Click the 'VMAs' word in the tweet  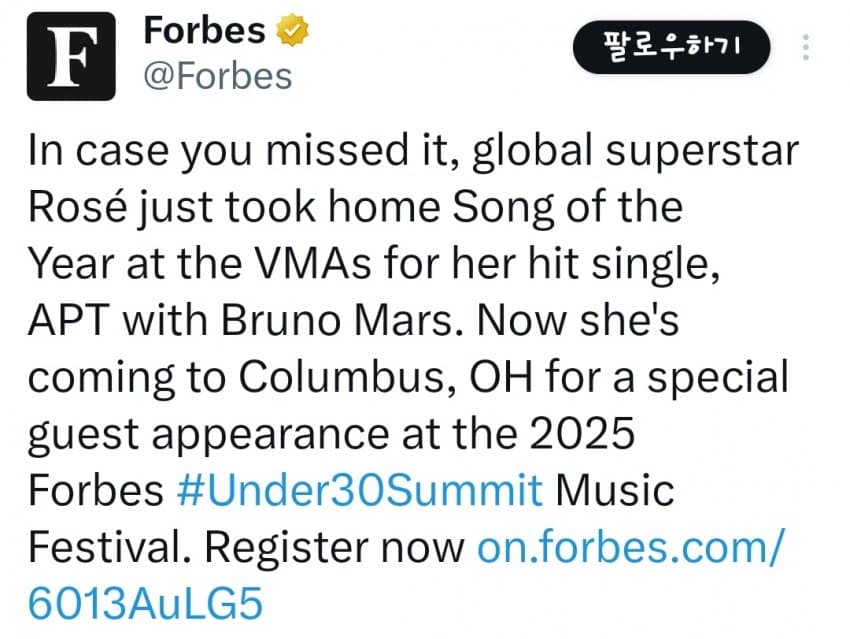[313, 264]
